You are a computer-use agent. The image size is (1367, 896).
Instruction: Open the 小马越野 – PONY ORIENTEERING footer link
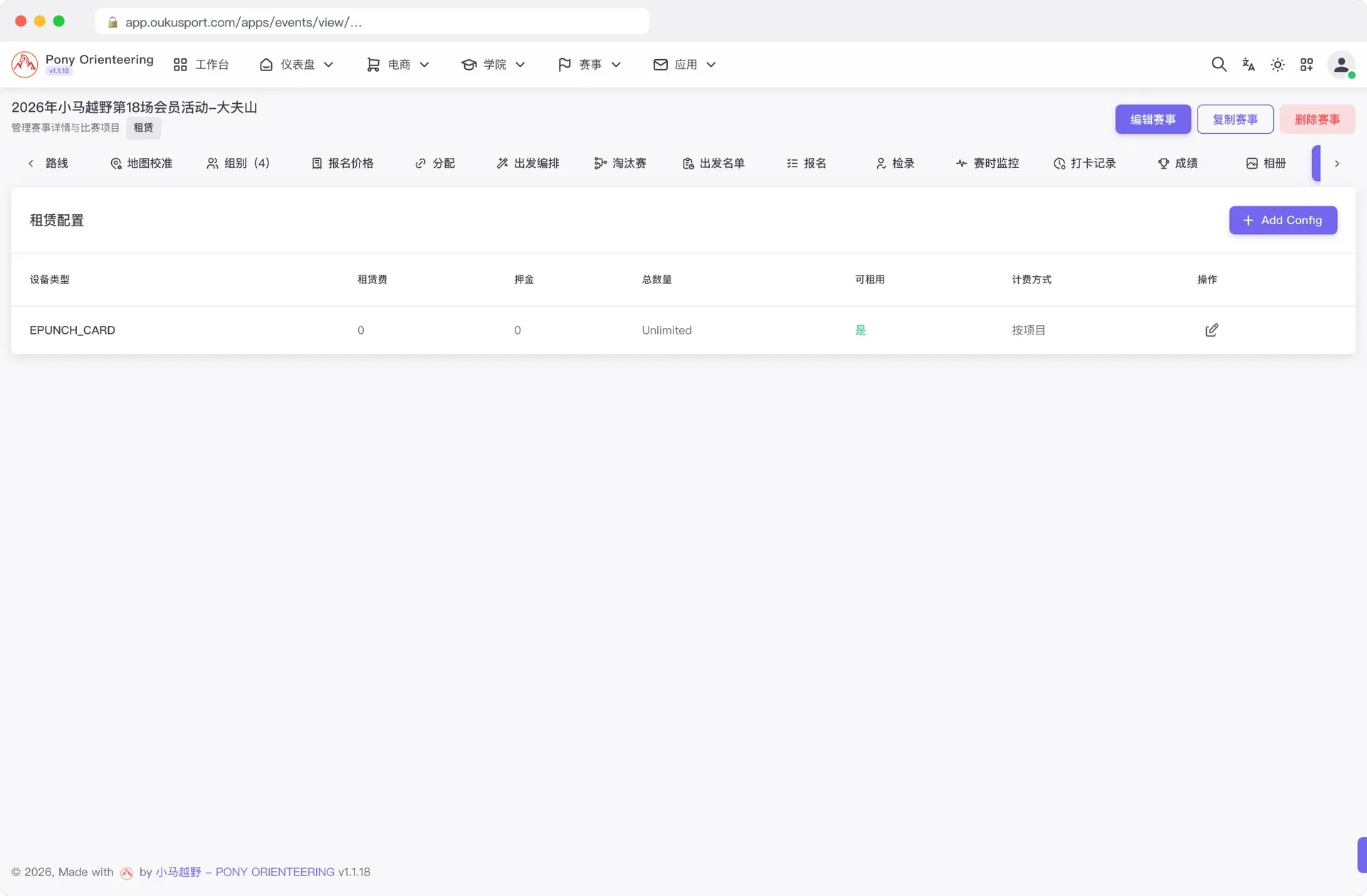coord(245,873)
